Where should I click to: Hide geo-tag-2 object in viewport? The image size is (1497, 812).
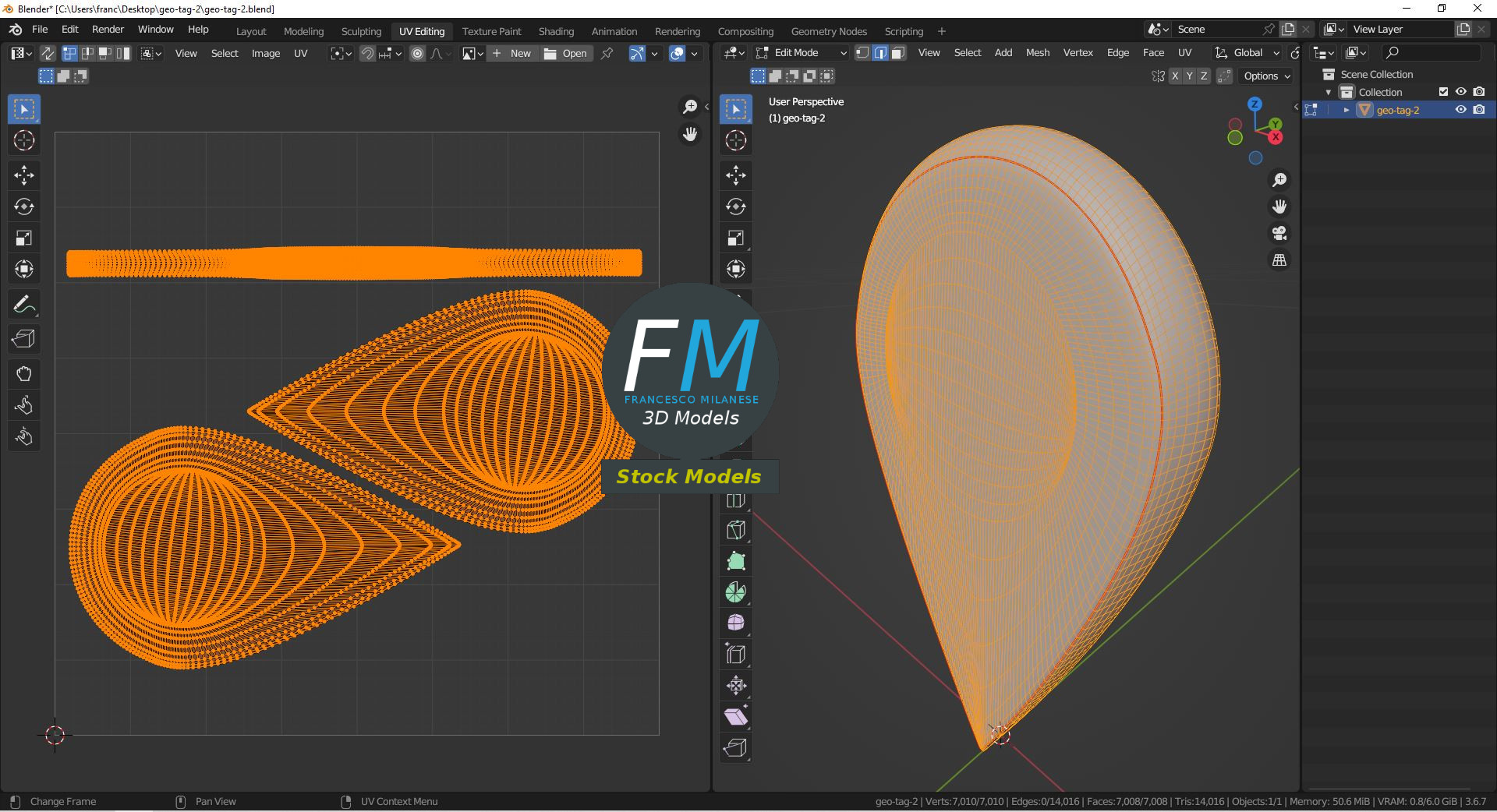1461,110
